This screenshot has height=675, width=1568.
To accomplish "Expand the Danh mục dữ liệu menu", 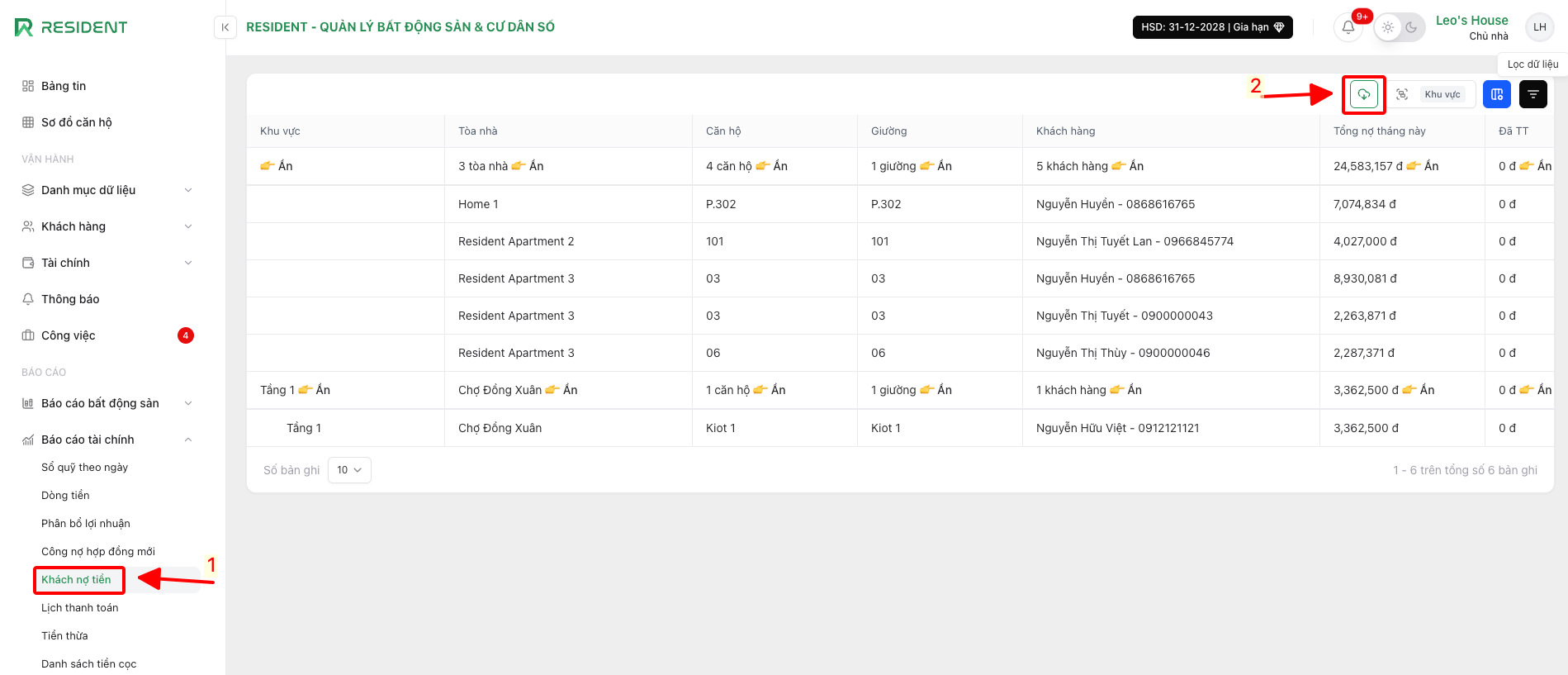I will (107, 190).
